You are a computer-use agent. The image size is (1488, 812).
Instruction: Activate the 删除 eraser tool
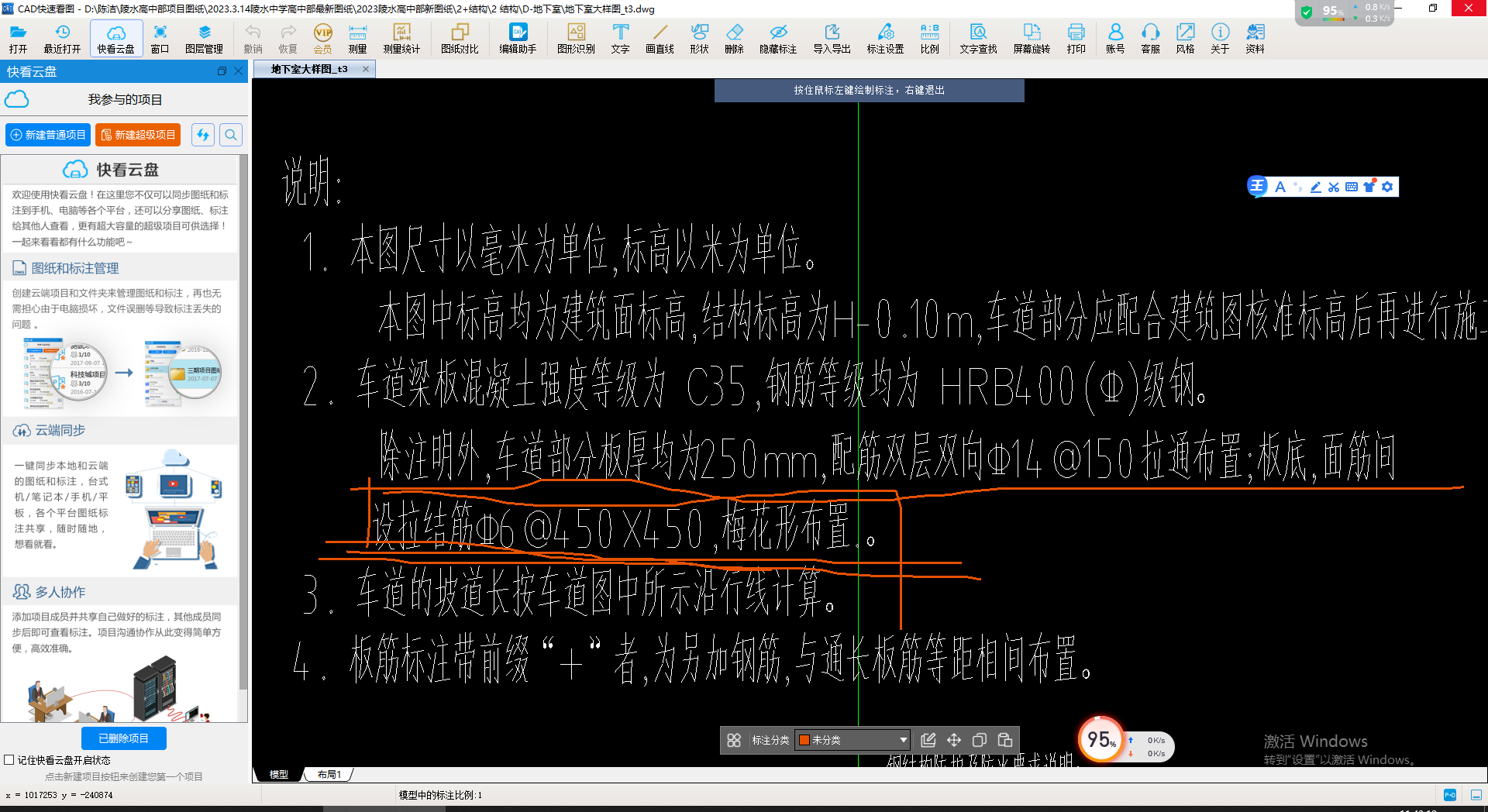tap(734, 38)
